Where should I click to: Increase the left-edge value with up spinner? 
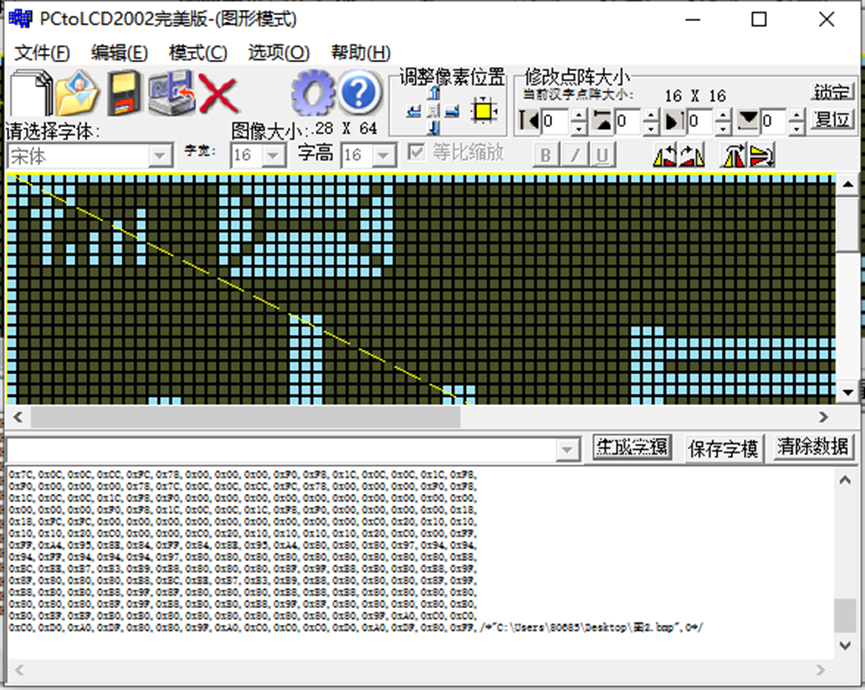pyautogui.click(x=578, y=115)
